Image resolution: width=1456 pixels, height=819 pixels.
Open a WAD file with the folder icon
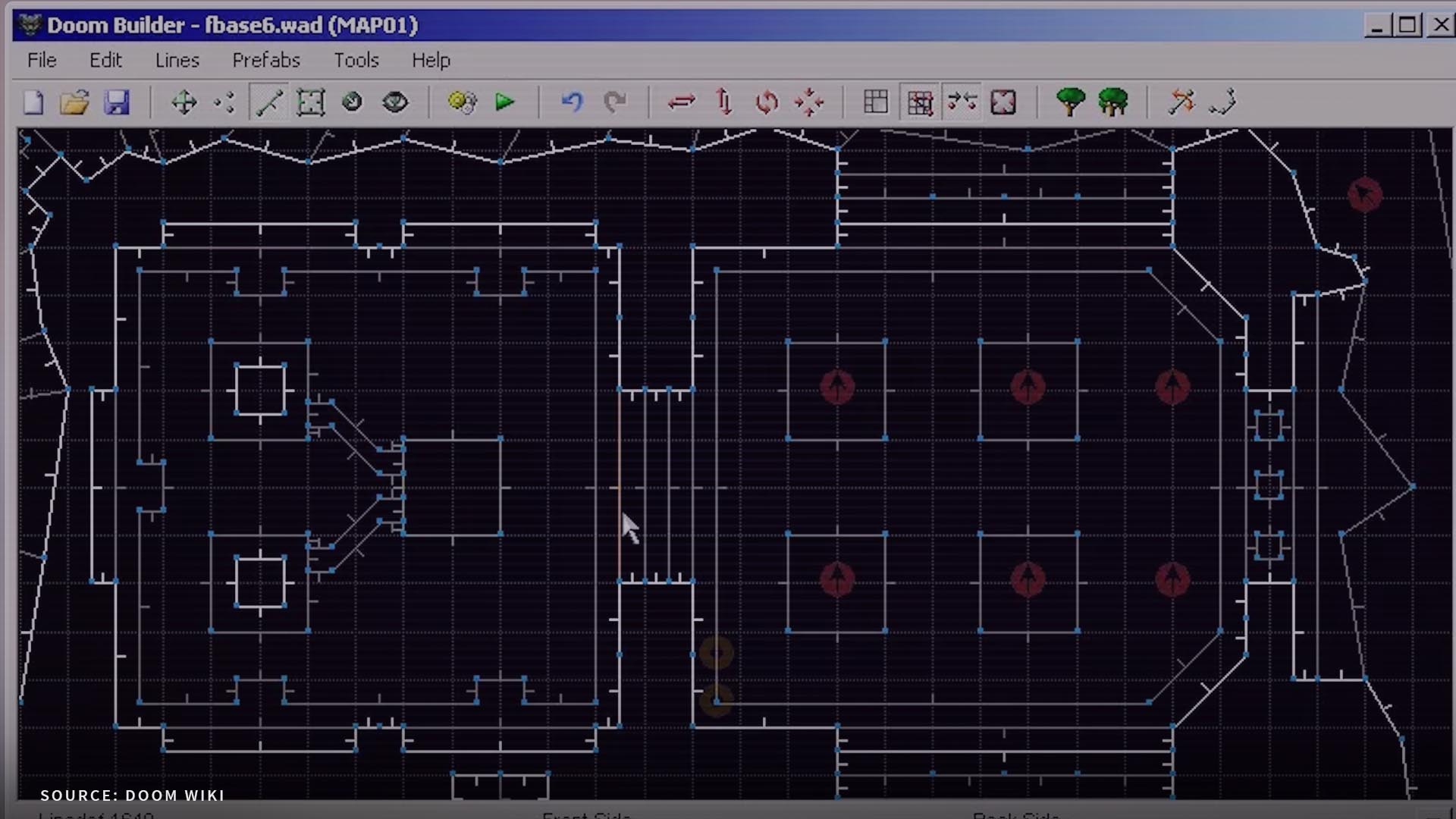[75, 102]
